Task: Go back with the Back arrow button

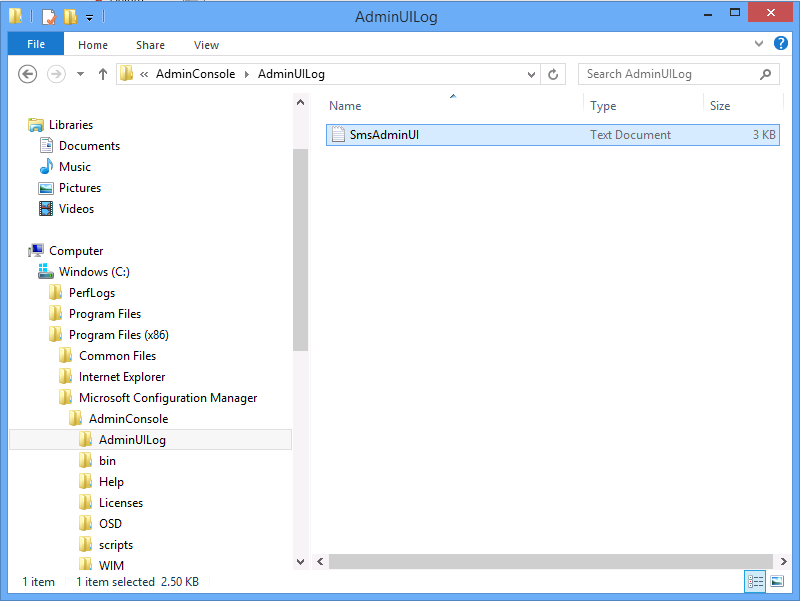Action: pyautogui.click(x=28, y=74)
